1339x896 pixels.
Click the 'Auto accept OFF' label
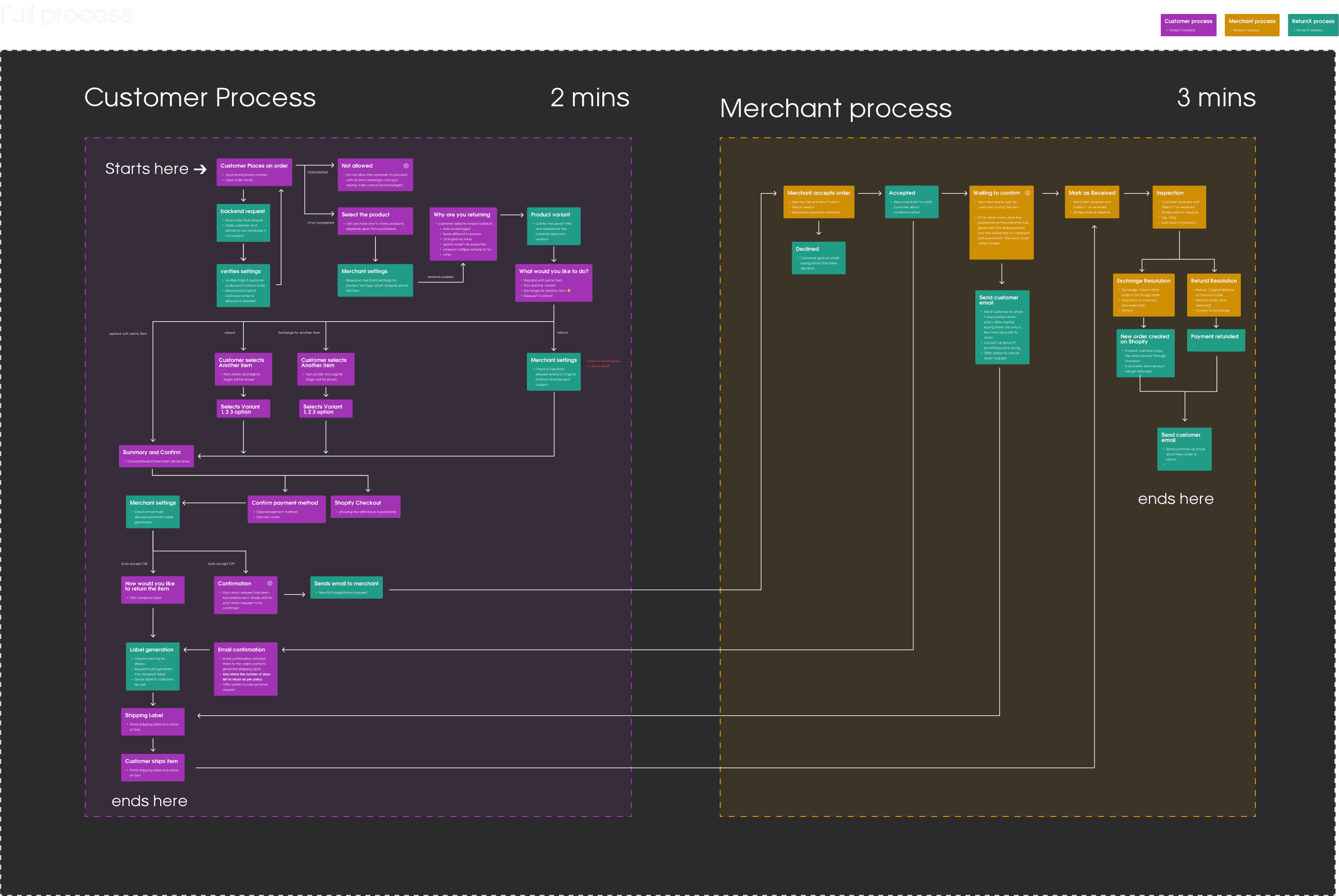tap(221, 563)
